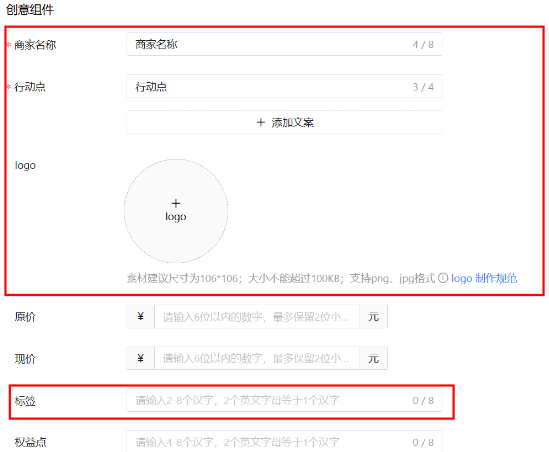This screenshot has width=549, height=452.
Task: Click the 4 / 8 character counter
Action: (x=423, y=45)
